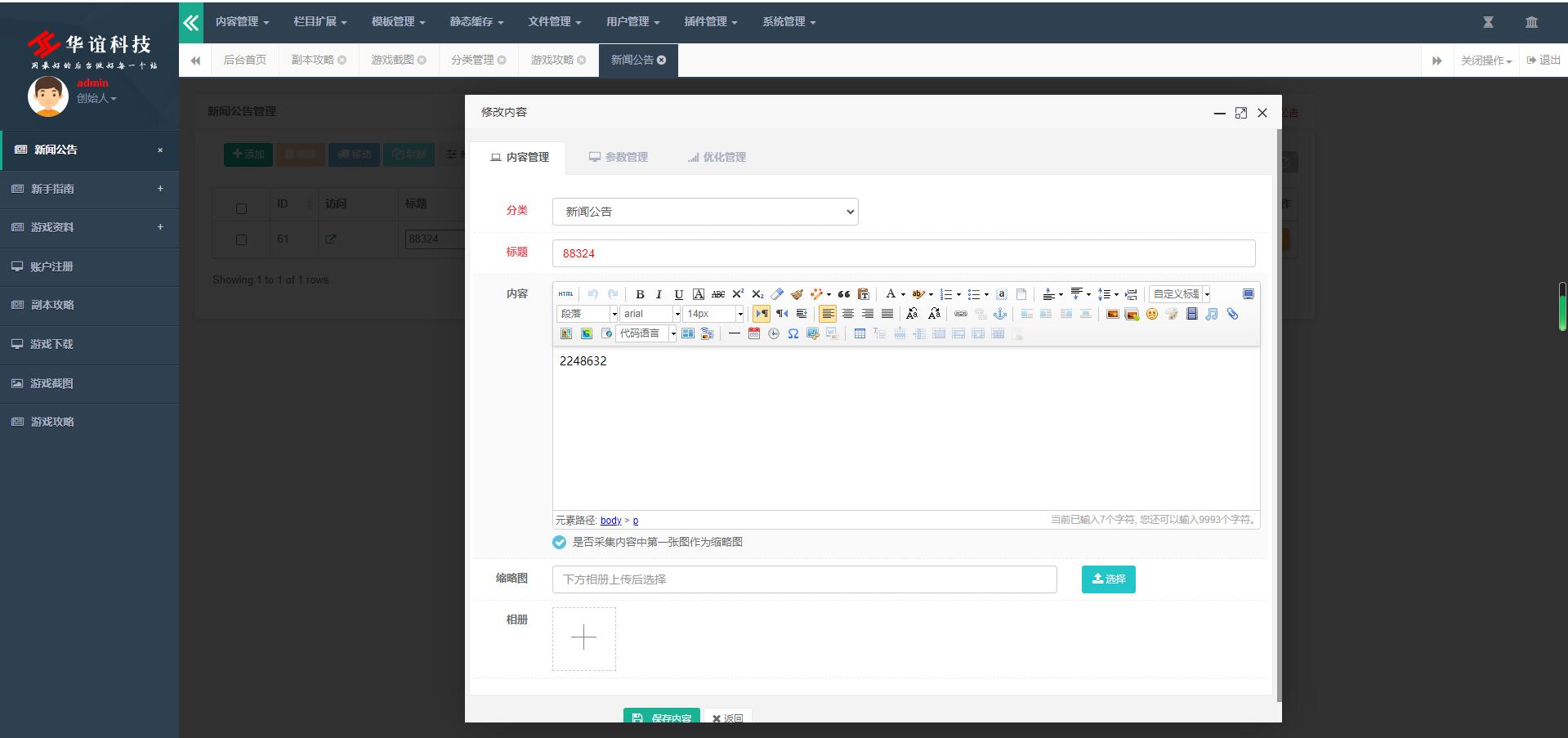Click the body element path link
This screenshot has width=1568, height=738.
tap(610, 520)
